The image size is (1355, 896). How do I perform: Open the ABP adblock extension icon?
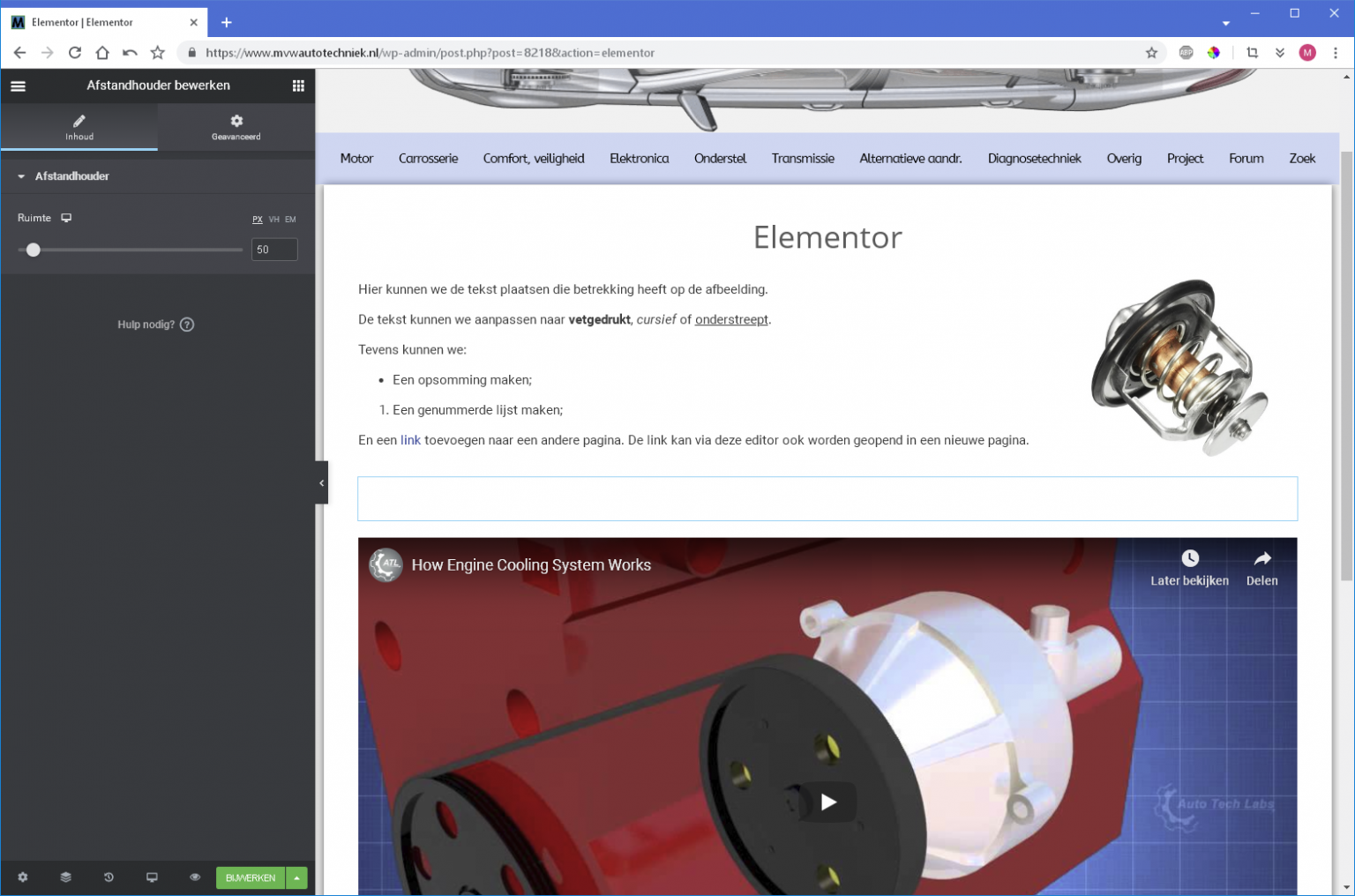1186,53
